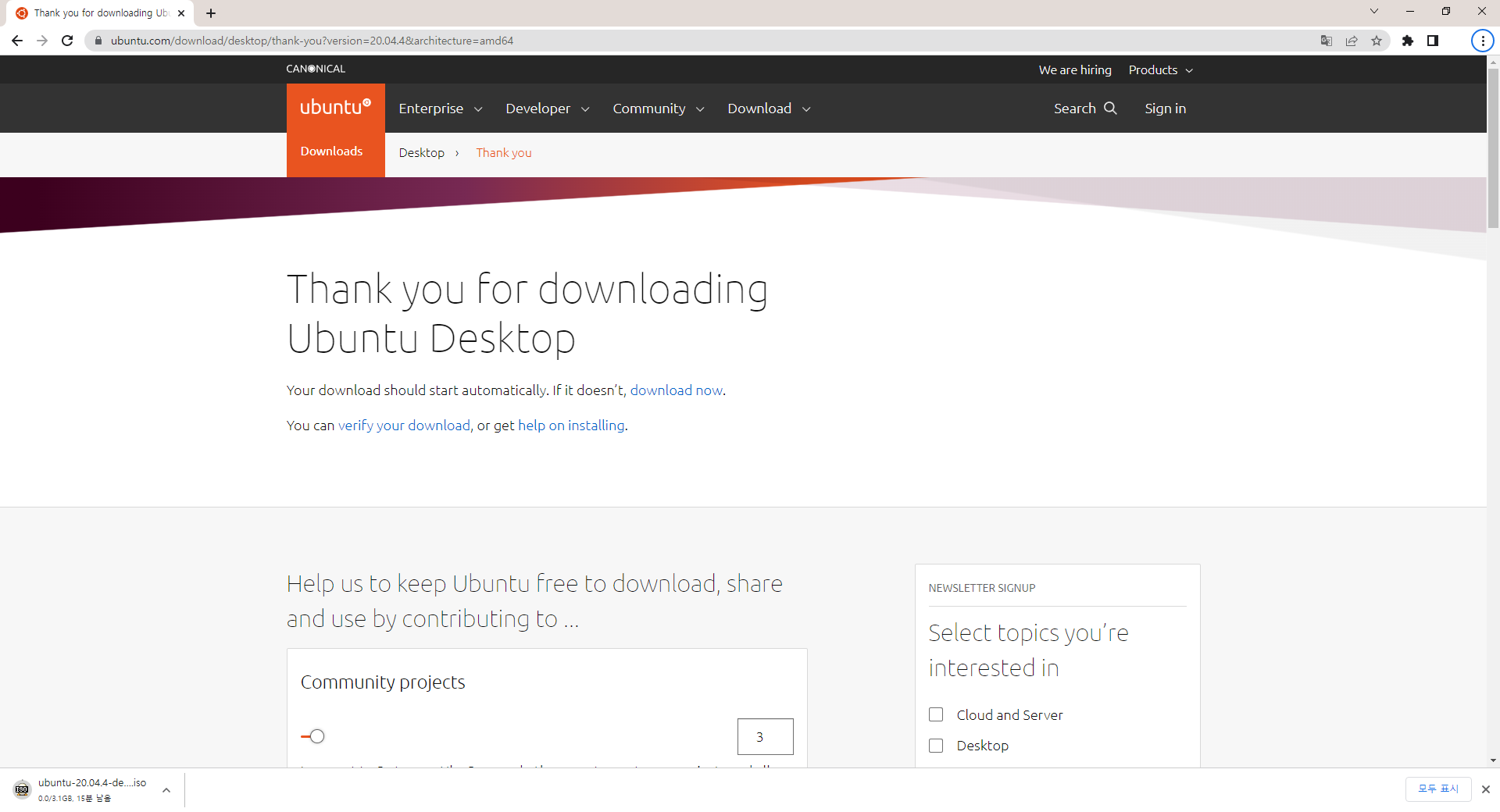The image size is (1500, 812).
Task: Open the downloaded ISO file icon
Action: (22, 789)
